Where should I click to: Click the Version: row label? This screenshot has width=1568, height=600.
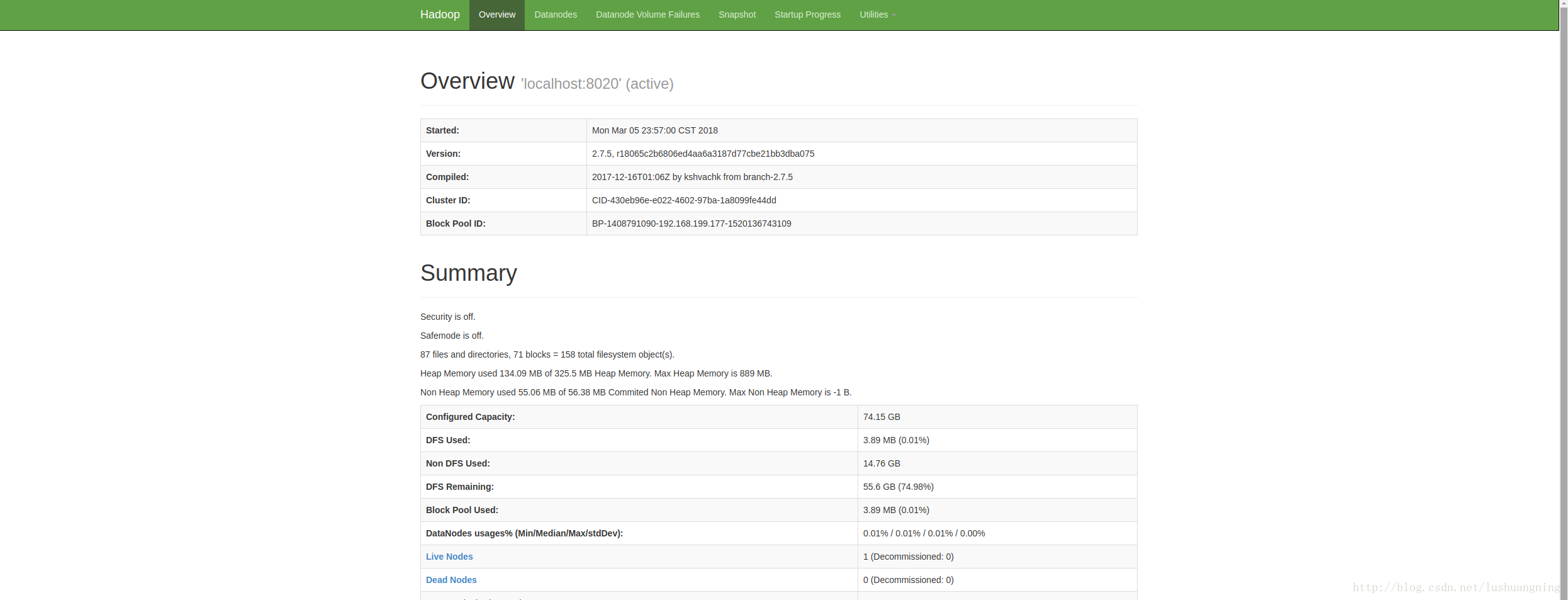tap(443, 154)
